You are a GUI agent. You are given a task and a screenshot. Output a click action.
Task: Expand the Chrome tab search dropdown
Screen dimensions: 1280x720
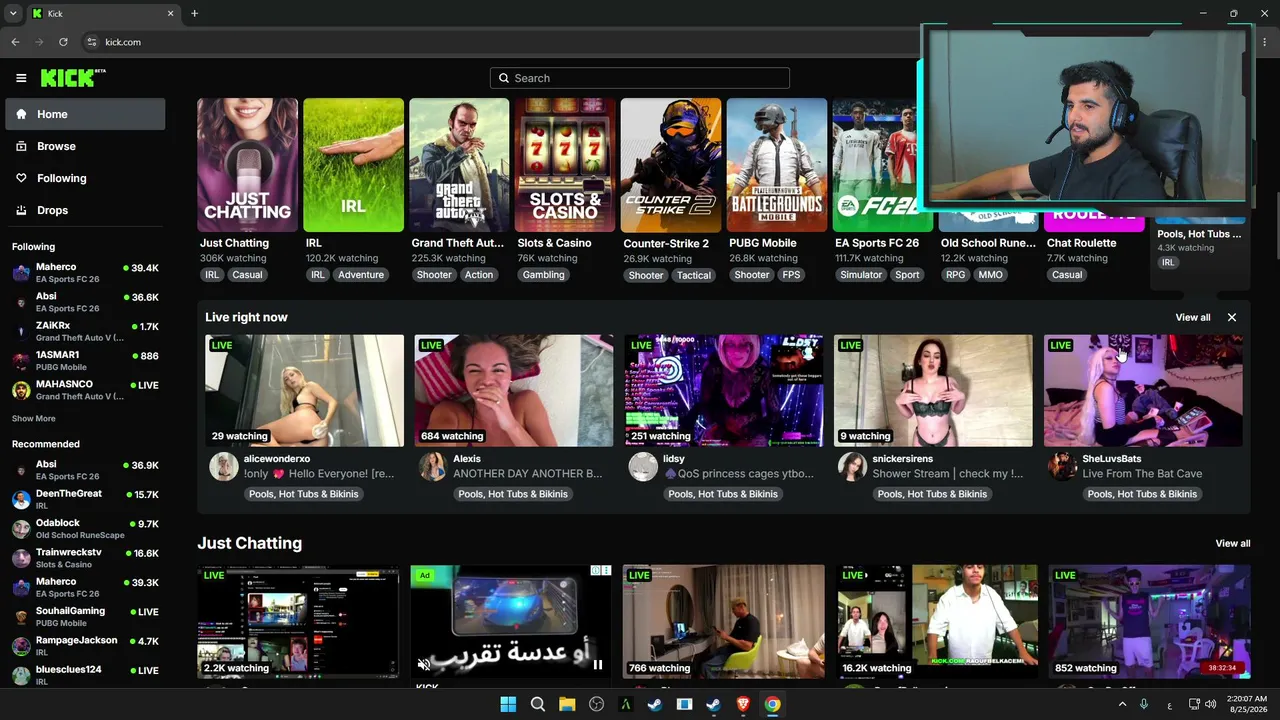[x=15, y=13]
